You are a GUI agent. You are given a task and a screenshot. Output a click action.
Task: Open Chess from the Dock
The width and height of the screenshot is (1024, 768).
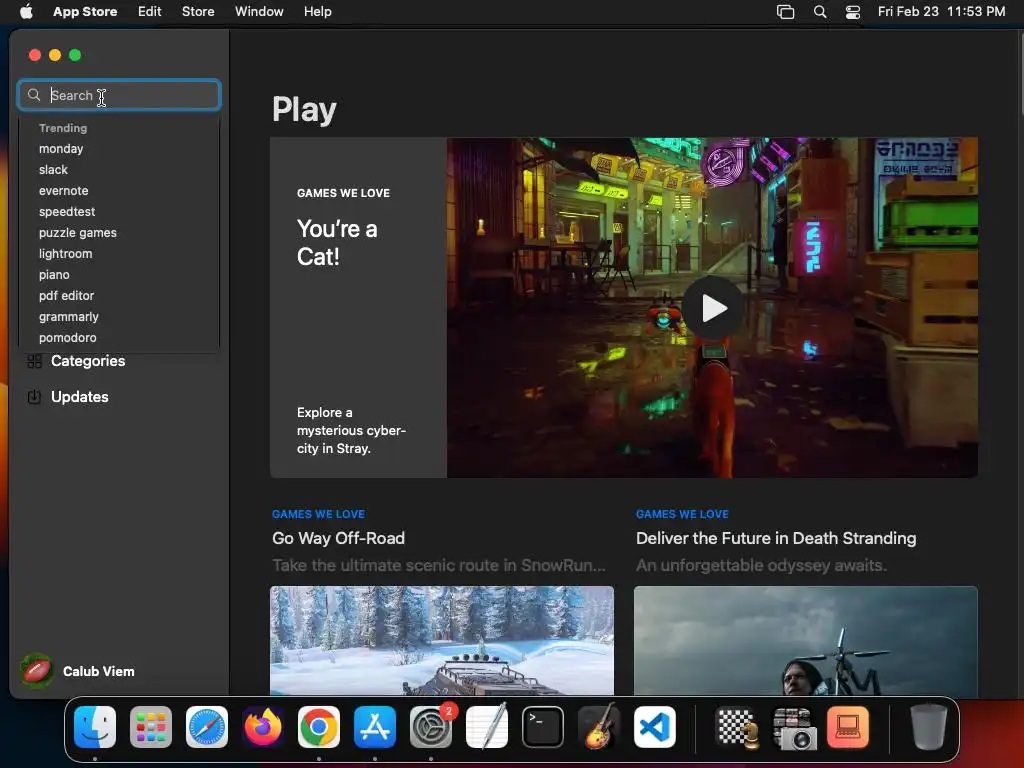pos(737,727)
